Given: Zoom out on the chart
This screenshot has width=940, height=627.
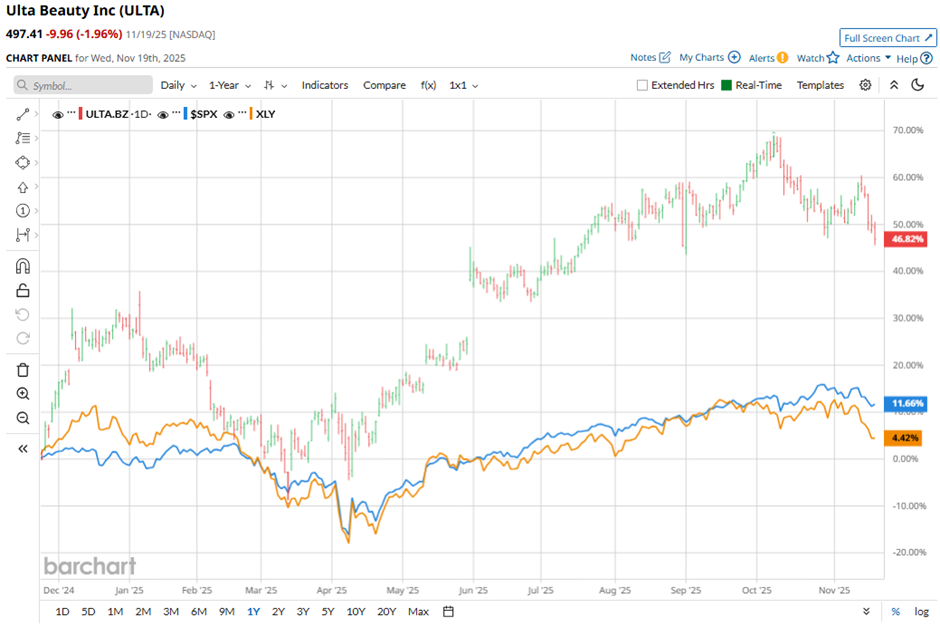Looking at the screenshot, I should click(23, 418).
